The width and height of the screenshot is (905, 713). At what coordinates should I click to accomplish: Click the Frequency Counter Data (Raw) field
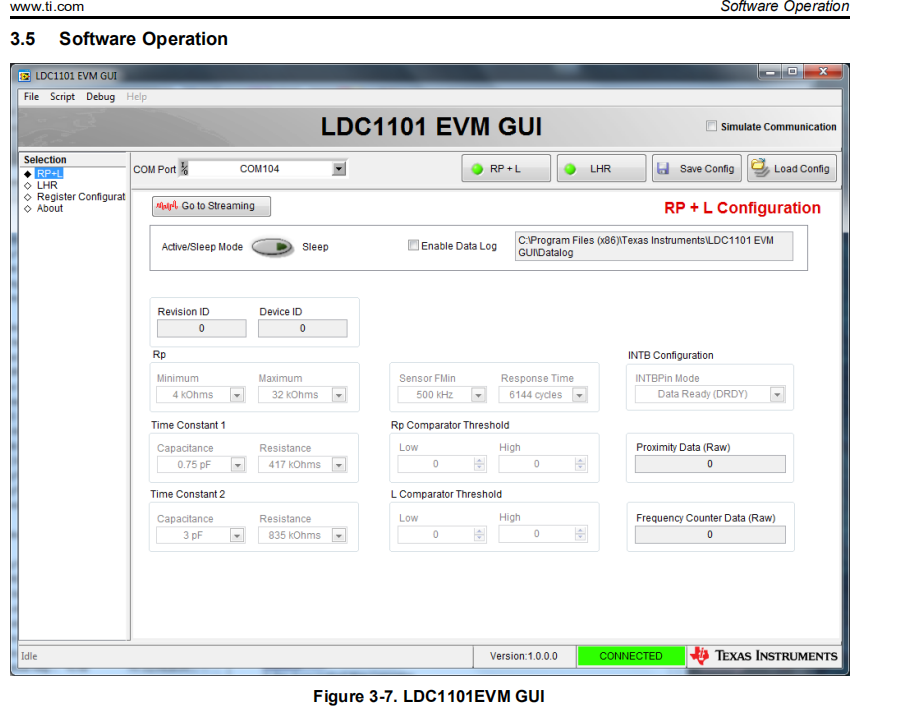(x=710, y=535)
